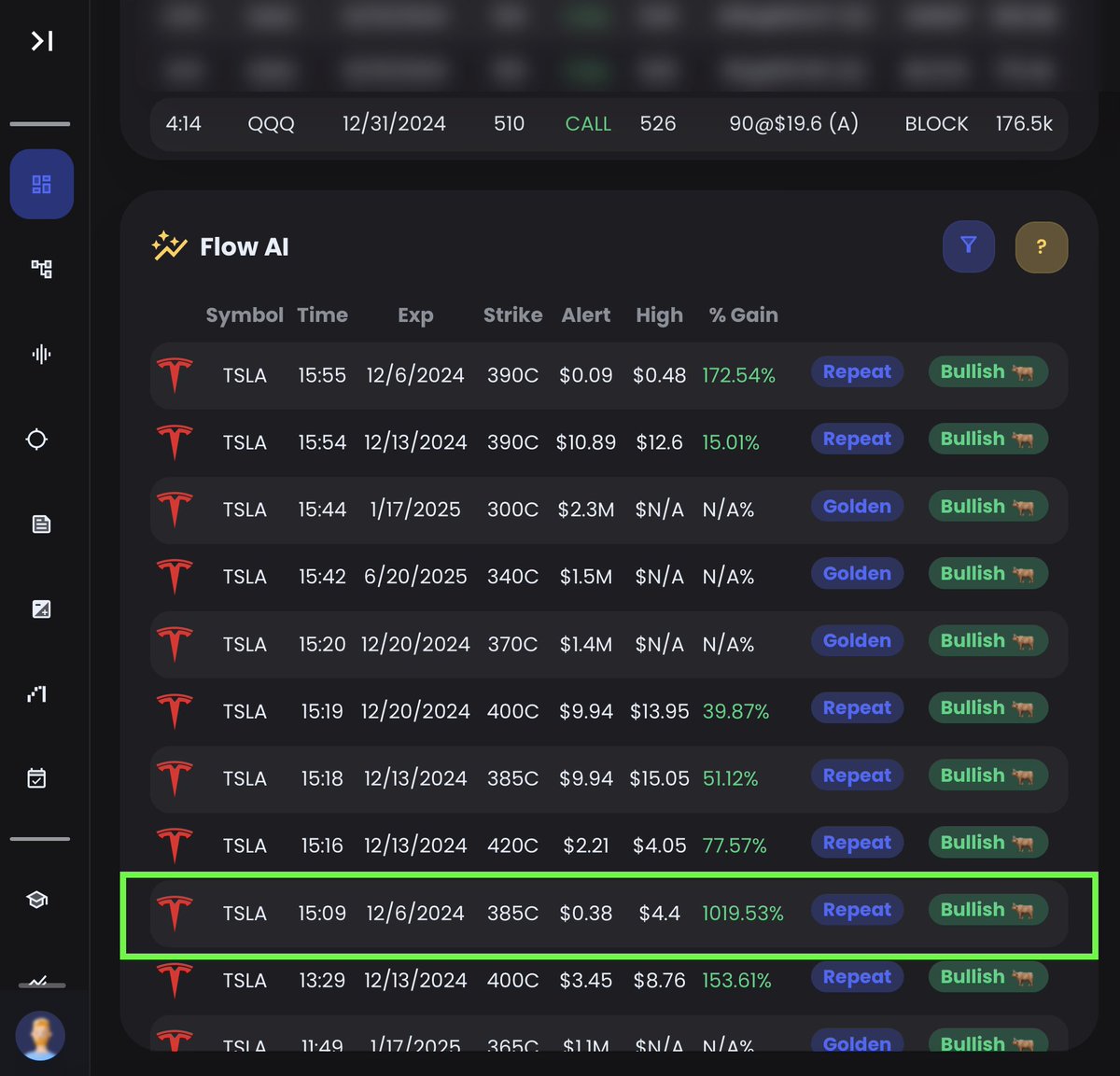Open the audio waveform icon in sidebar

click(41, 354)
